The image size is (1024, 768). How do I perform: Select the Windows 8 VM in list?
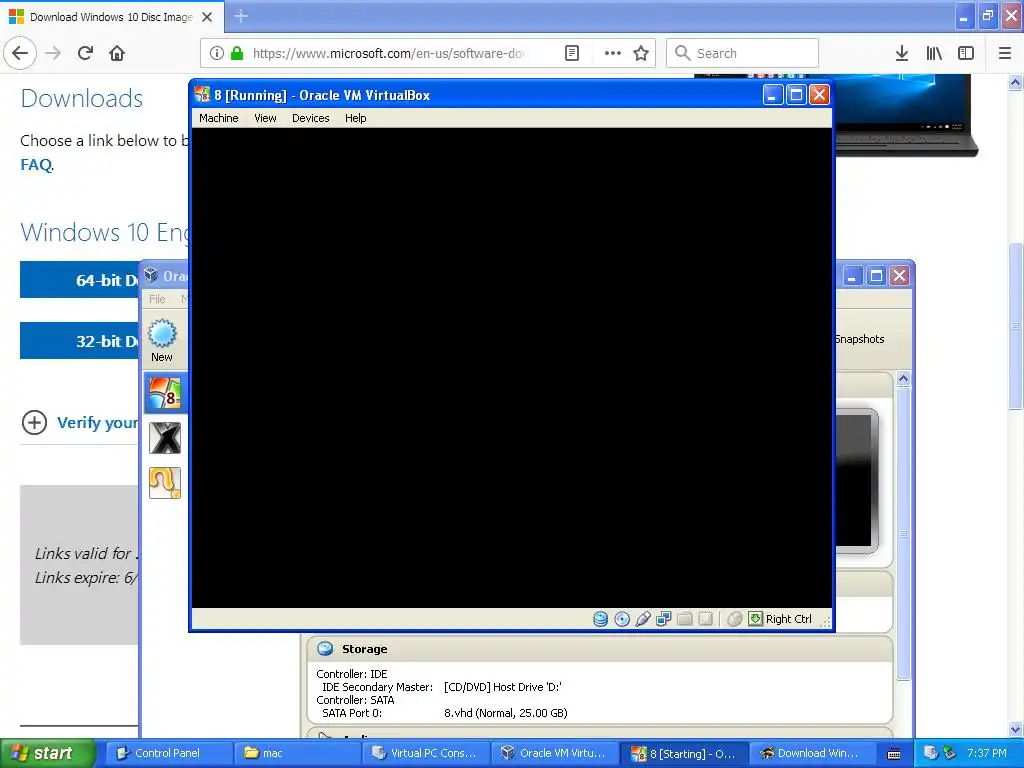[165, 393]
